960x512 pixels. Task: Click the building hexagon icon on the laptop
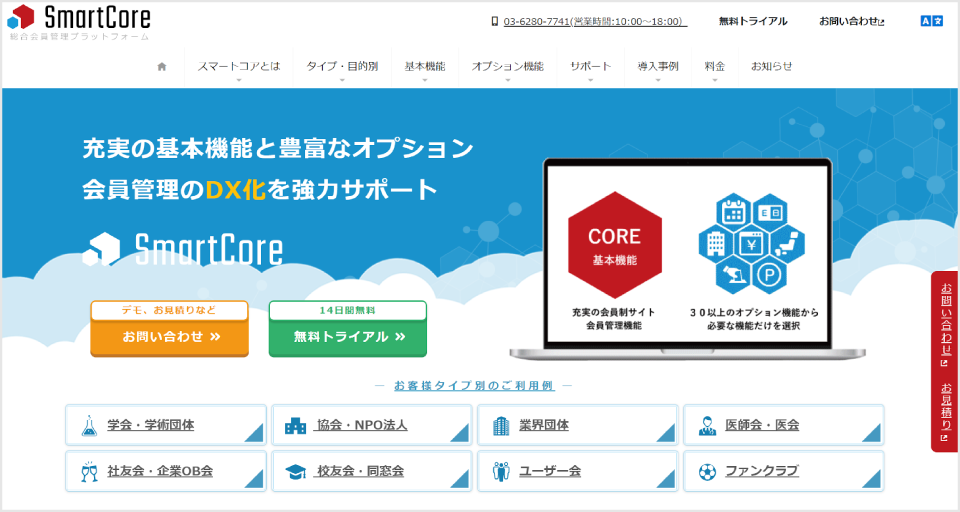(x=716, y=243)
